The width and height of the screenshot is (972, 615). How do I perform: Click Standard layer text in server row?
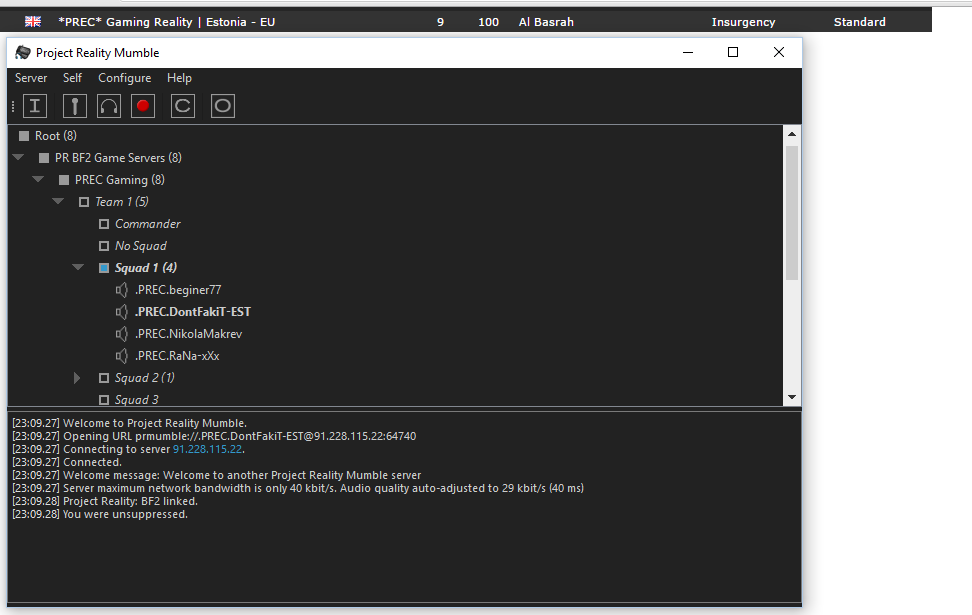click(859, 22)
